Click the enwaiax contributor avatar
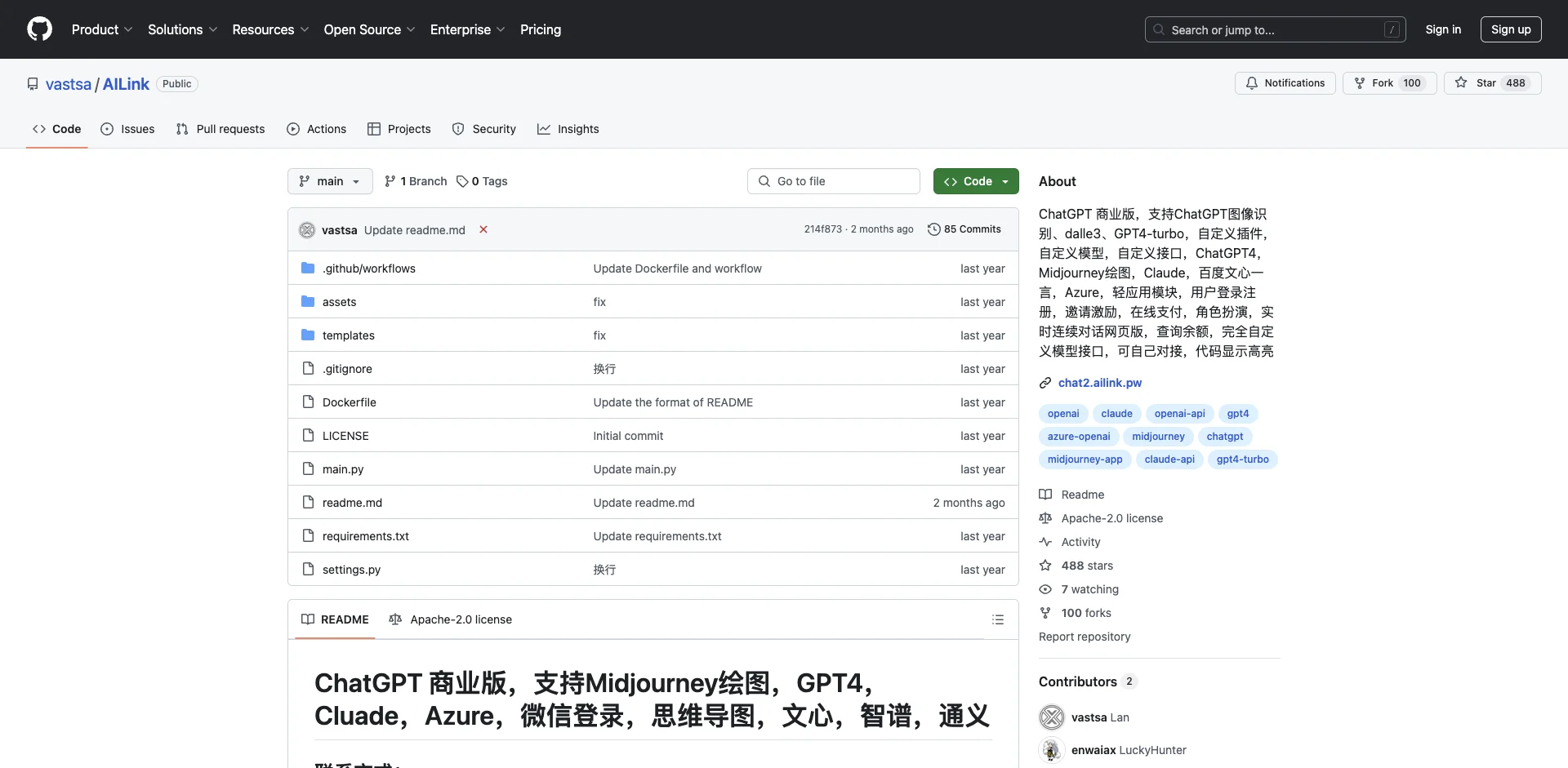The image size is (1568, 768). (x=1052, y=750)
